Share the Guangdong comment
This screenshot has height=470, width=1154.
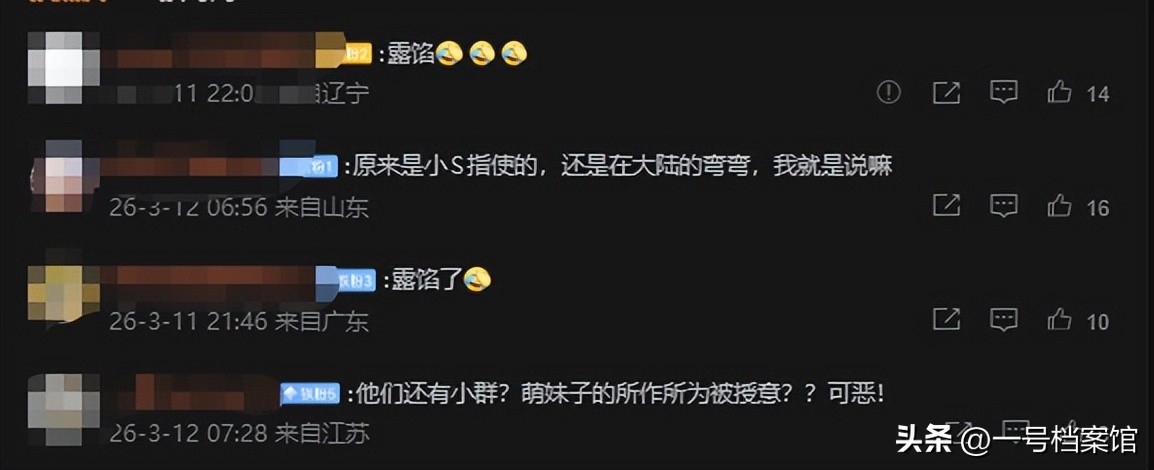click(946, 319)
